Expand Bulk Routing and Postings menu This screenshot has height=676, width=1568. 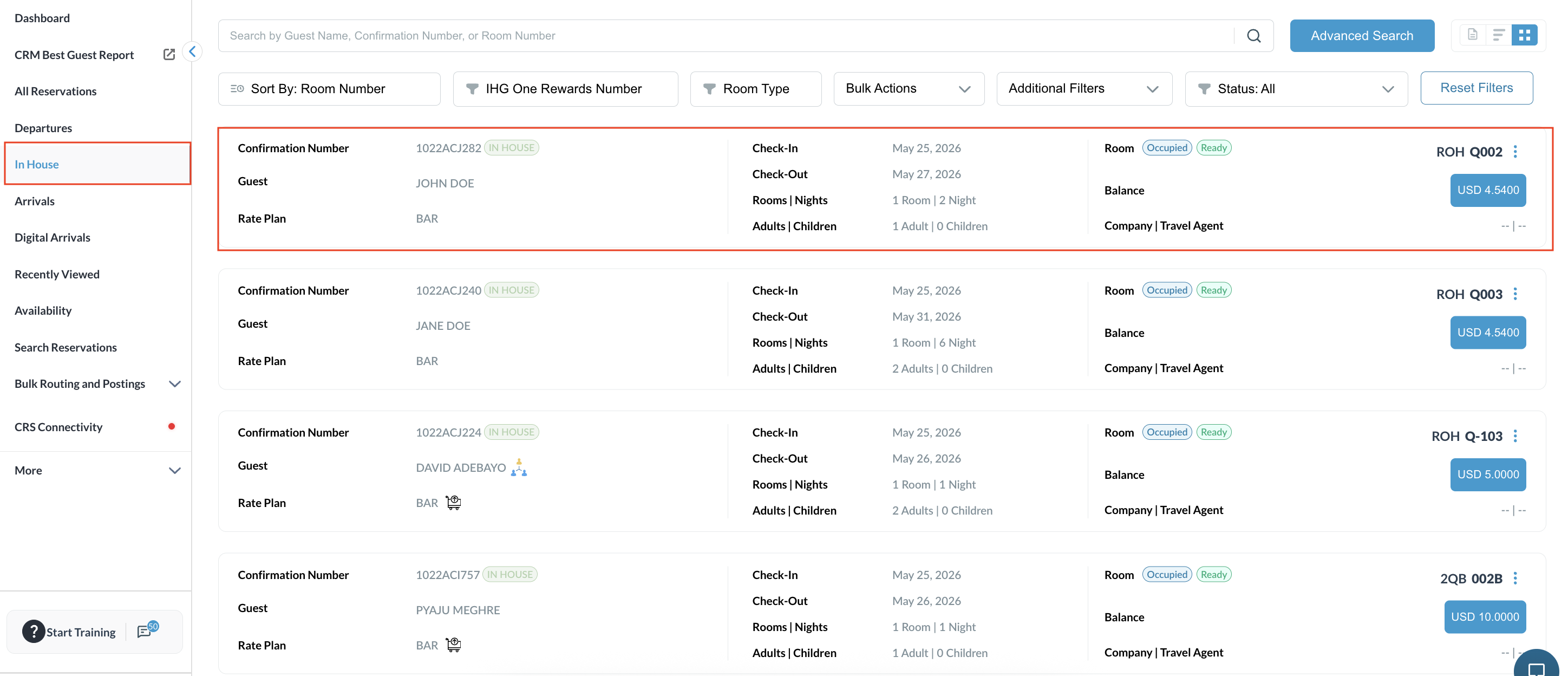tap(175, 384)
